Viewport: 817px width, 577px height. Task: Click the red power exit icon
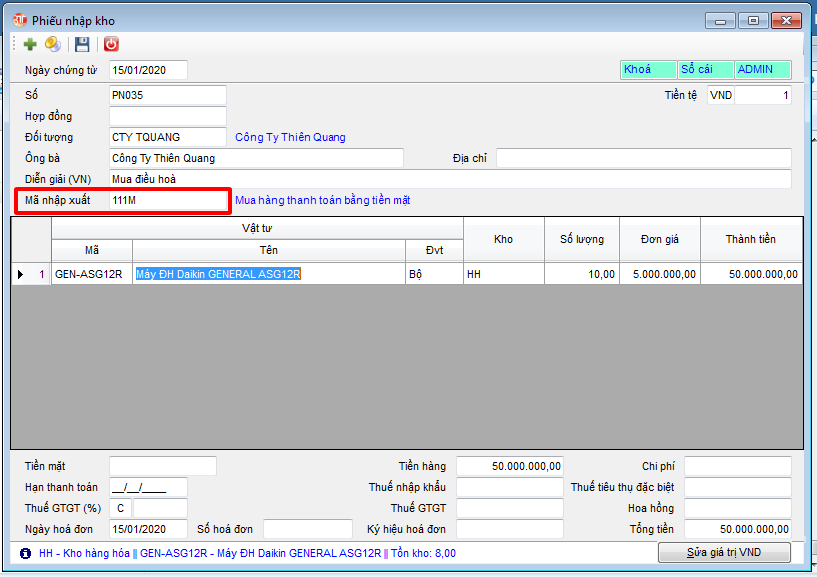point(111,44)
